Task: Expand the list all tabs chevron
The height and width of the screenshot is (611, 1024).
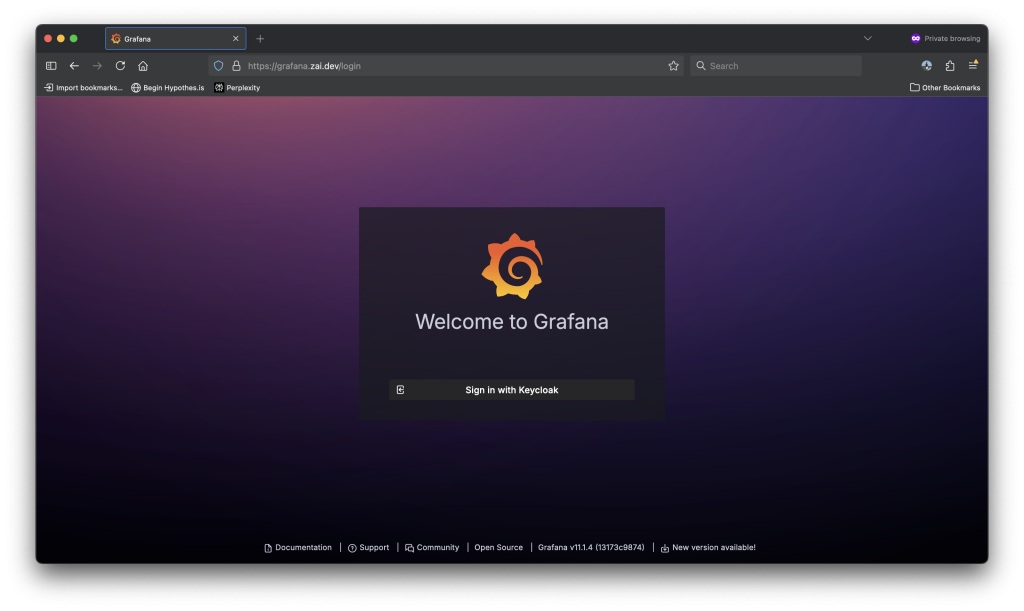Action: [x=867, y=39]
